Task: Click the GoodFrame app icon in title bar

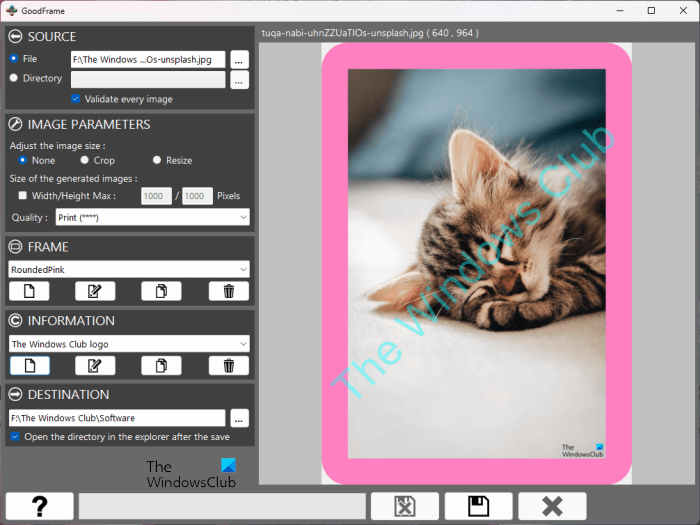Action: [12, 10]
